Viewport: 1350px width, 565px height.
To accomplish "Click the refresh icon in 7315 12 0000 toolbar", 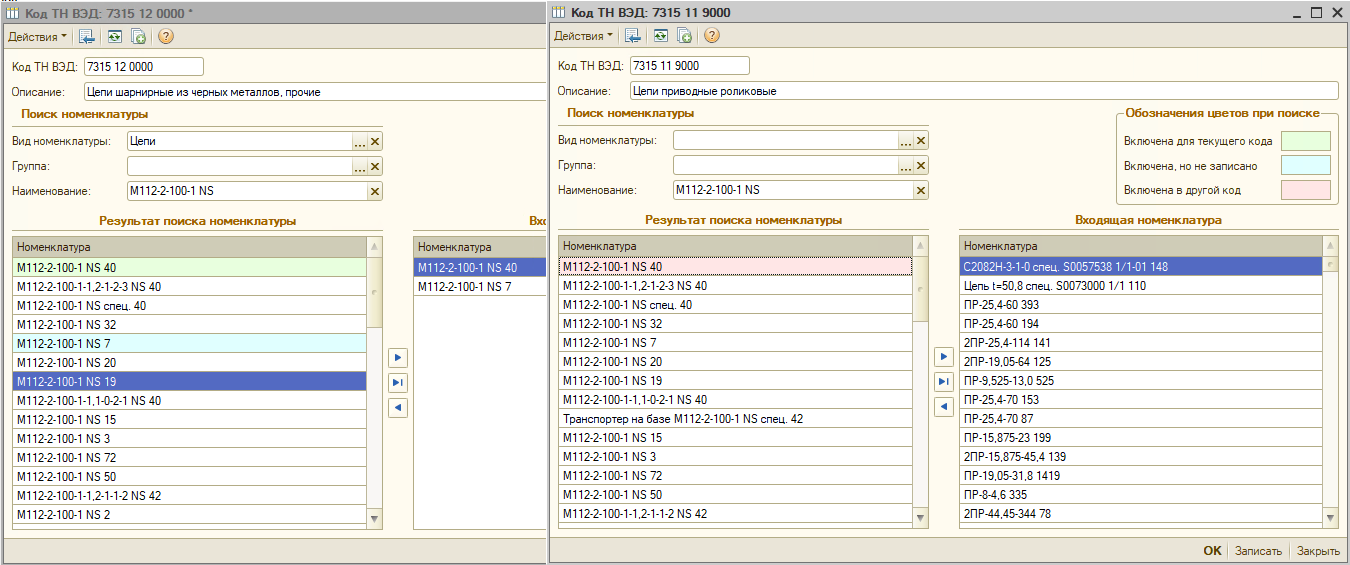I will click(114, 36).
